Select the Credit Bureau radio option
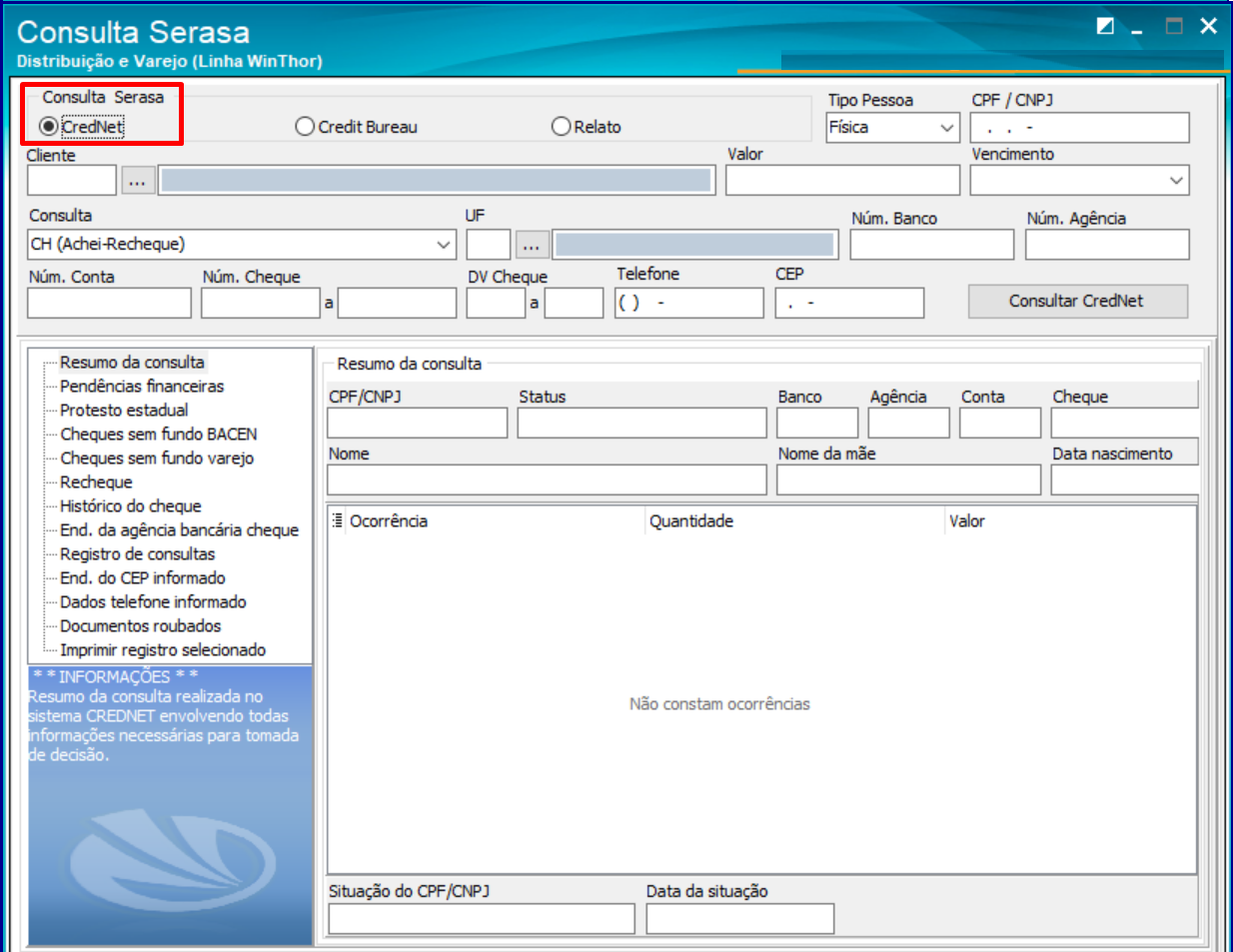 coord(357,127)
